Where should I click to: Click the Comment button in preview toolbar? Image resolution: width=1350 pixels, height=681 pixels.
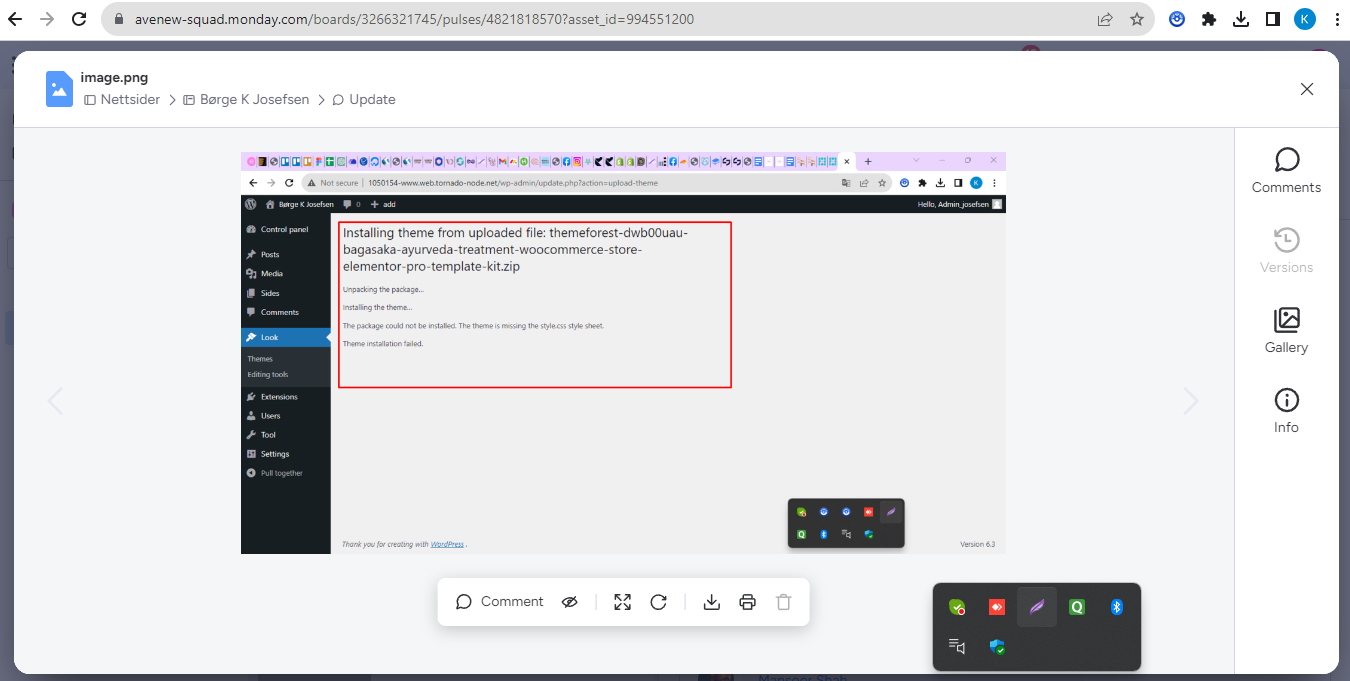click(x=499, y=602)
